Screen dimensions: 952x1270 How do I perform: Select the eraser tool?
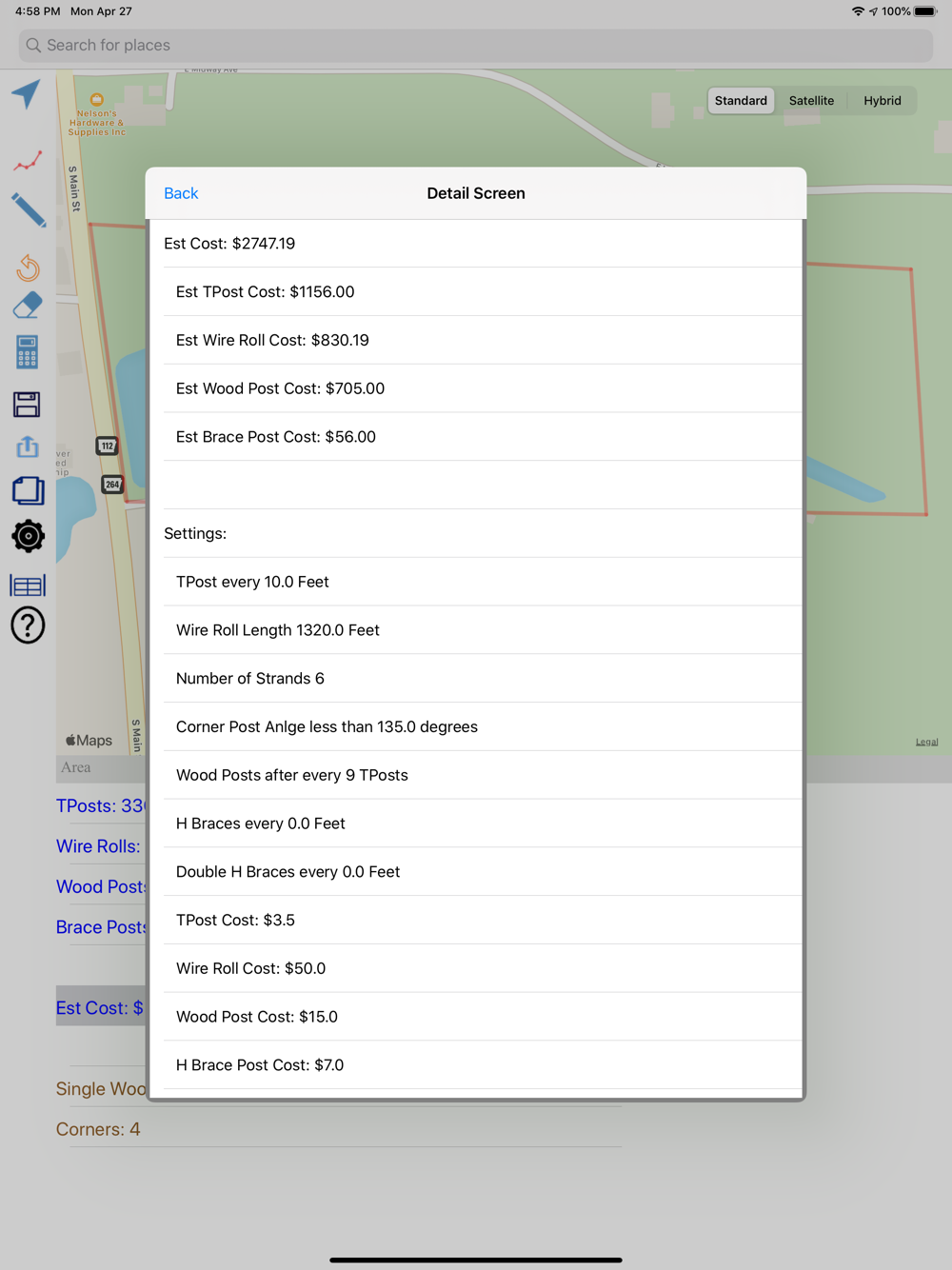(28, 306)
